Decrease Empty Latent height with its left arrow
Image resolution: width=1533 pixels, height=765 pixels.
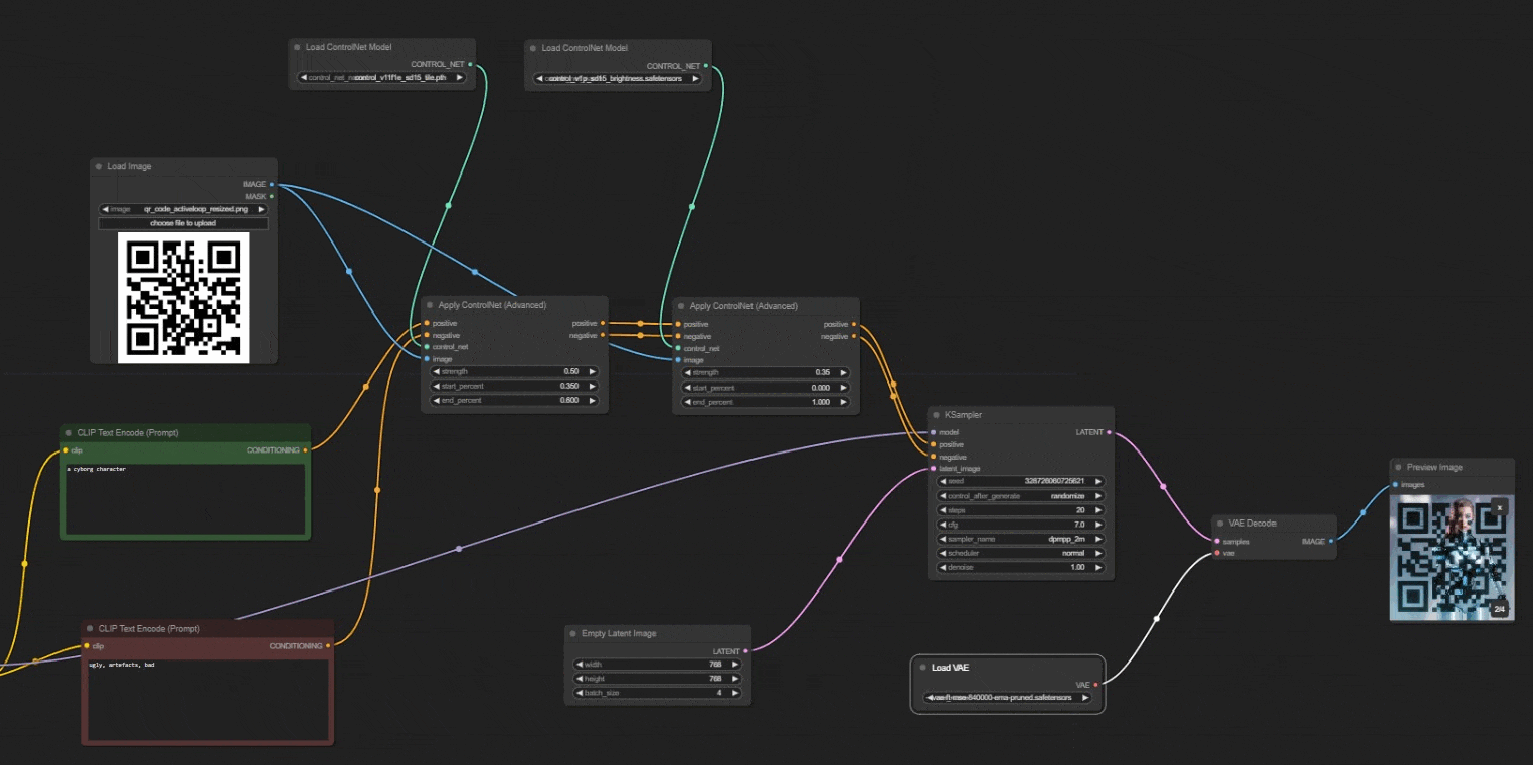(579, 679)
